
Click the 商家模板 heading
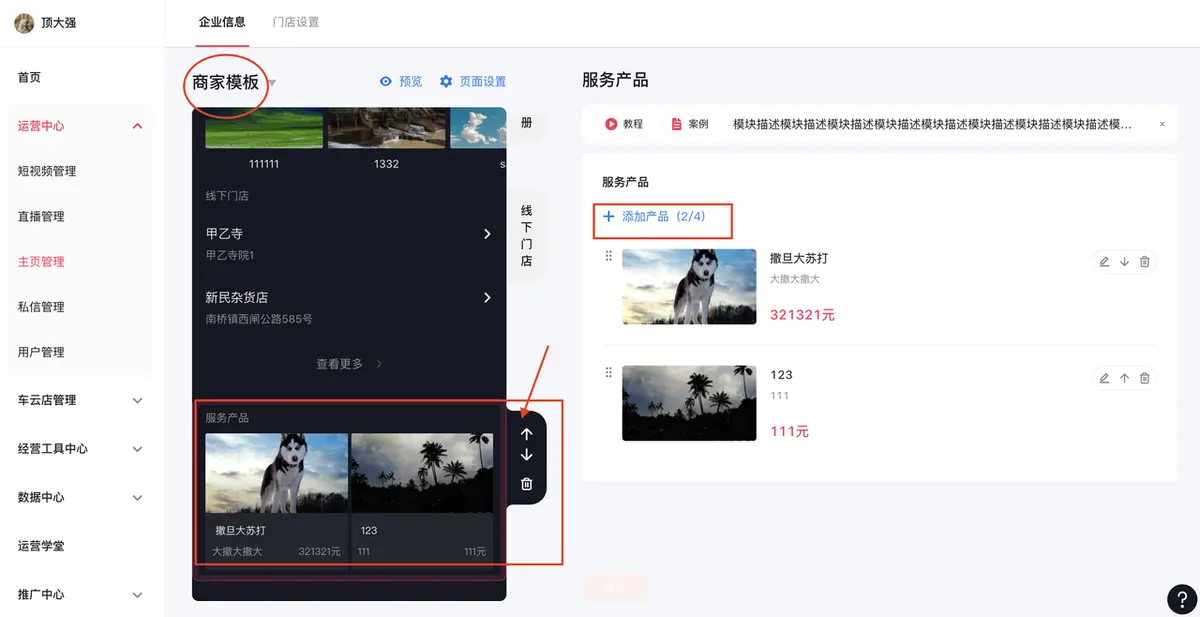[226, 83]
